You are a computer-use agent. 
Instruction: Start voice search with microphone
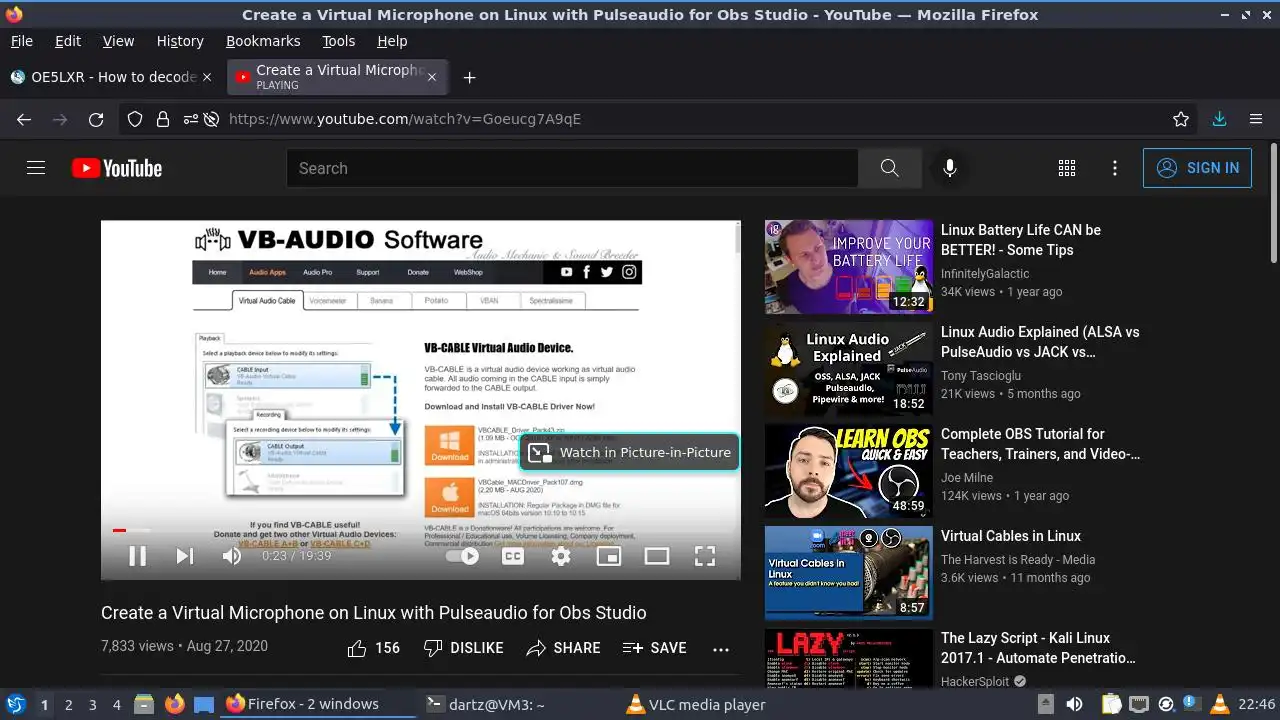[x=950, y=168]
